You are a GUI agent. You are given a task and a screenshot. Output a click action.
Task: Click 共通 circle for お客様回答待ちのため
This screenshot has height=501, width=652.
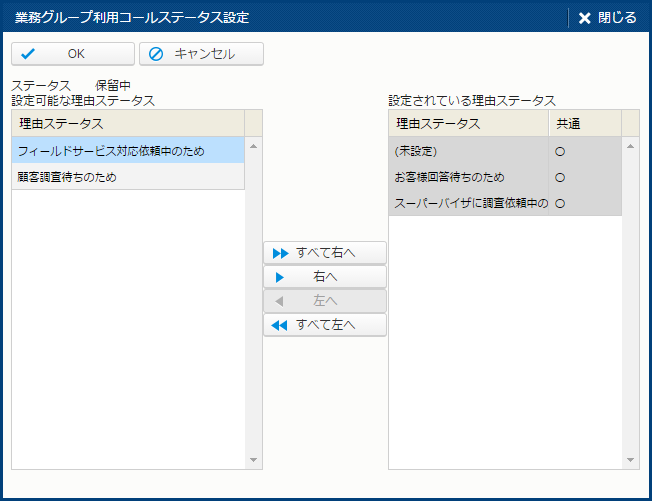tap(560, 177)
